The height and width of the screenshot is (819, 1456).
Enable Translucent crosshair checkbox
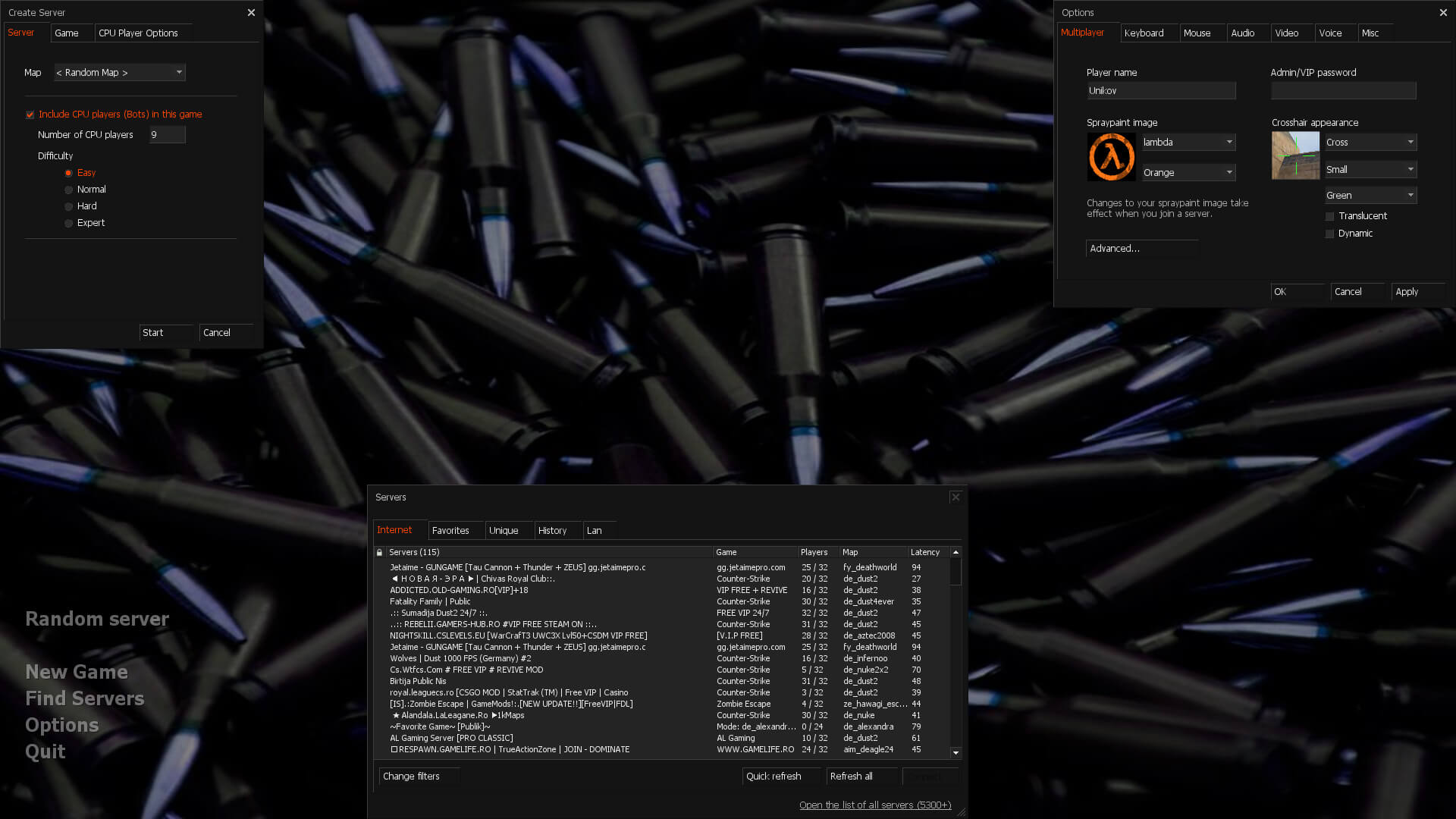tap(1329, 216)
